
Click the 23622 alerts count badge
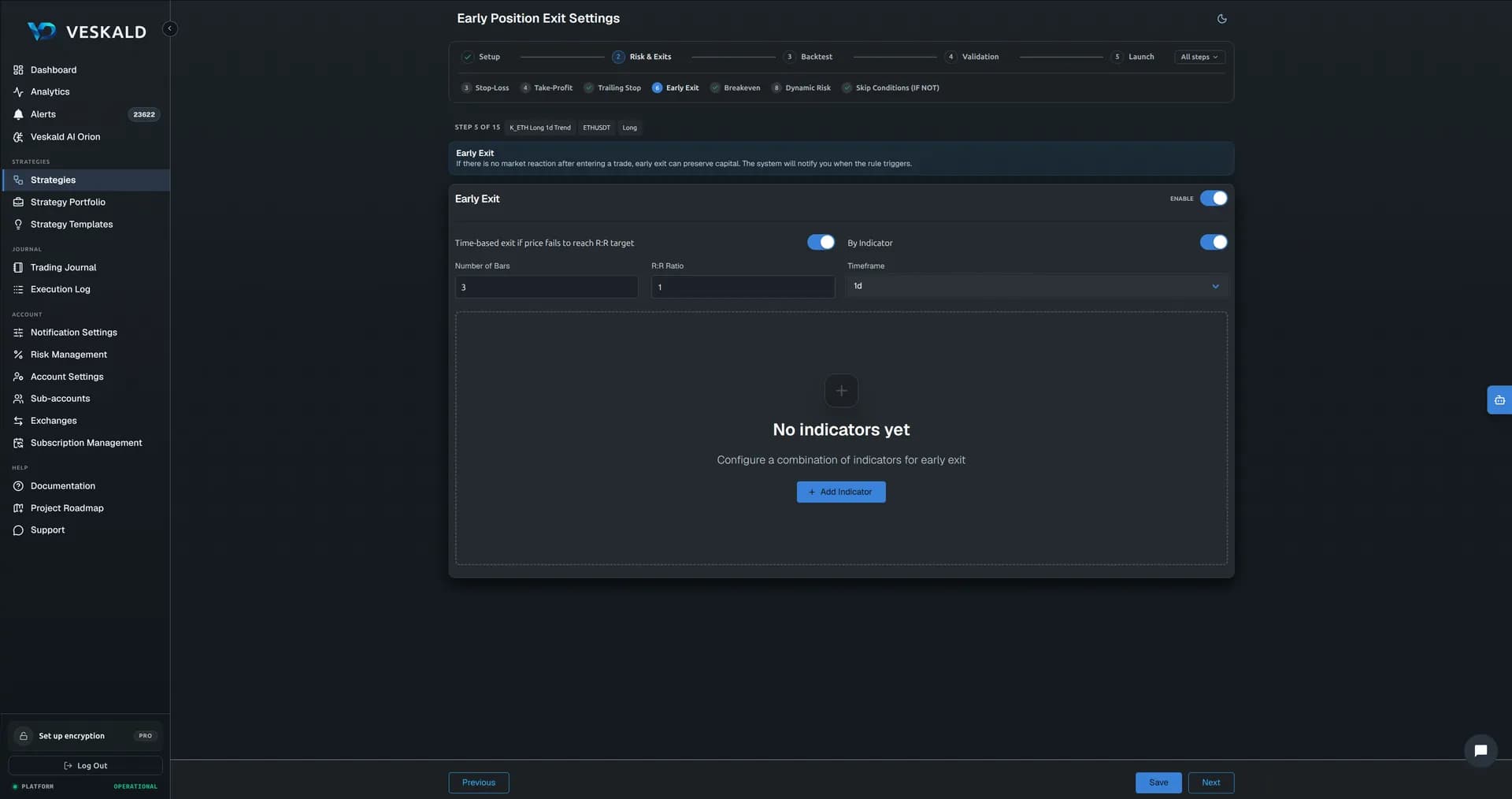point(144,114)
